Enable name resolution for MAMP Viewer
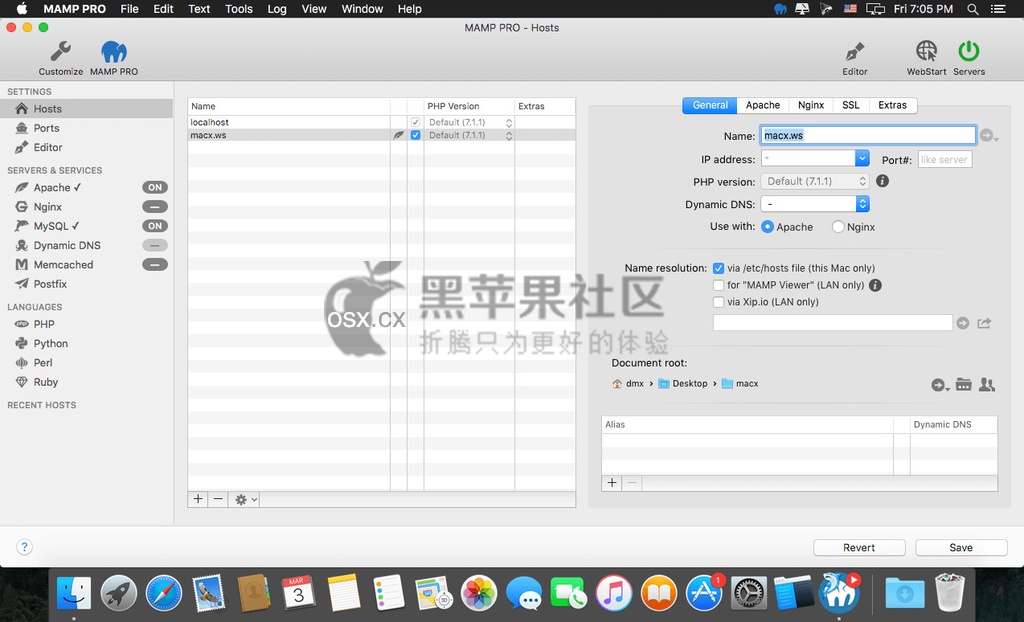 (x=718, y=285)
